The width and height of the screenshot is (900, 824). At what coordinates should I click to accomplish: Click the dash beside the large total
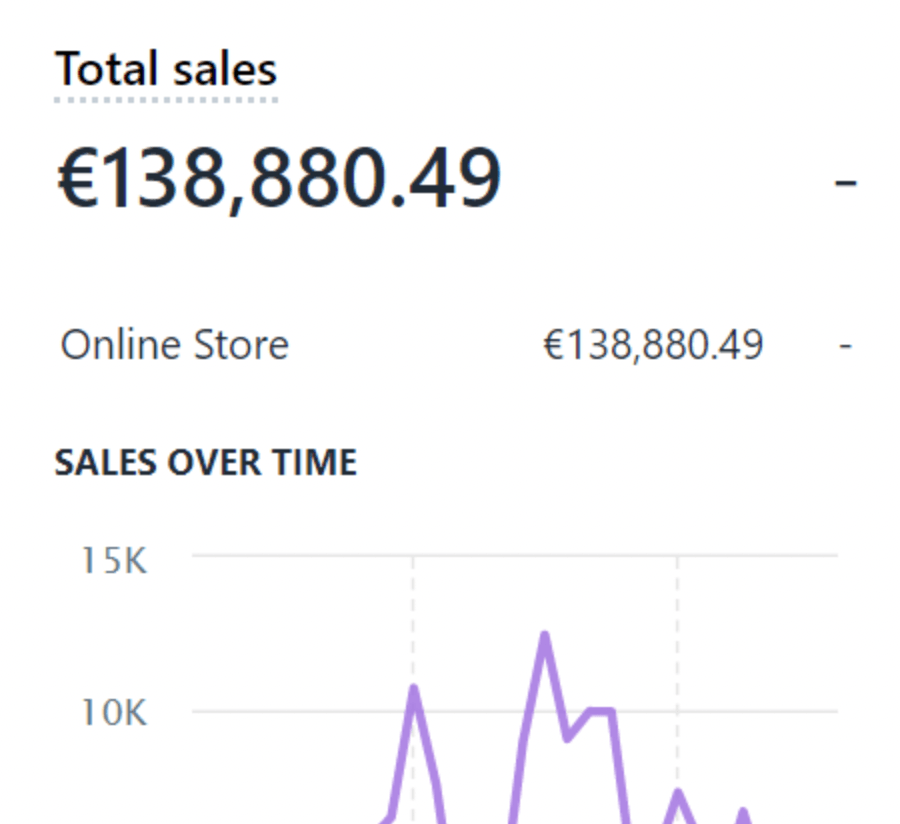[x=845, y=183]
